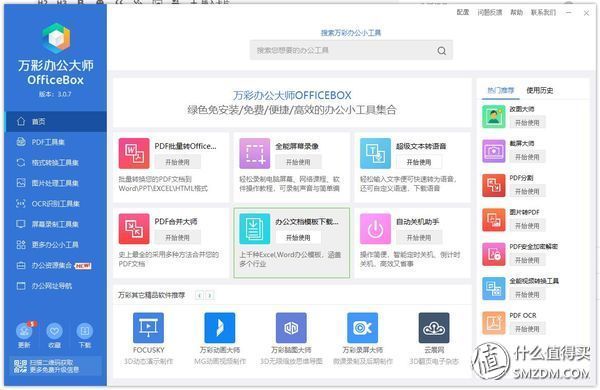Screen dimensions: 600x390
Task: Launch FOCUSKY presentation software icon
Action: (148, 328)
